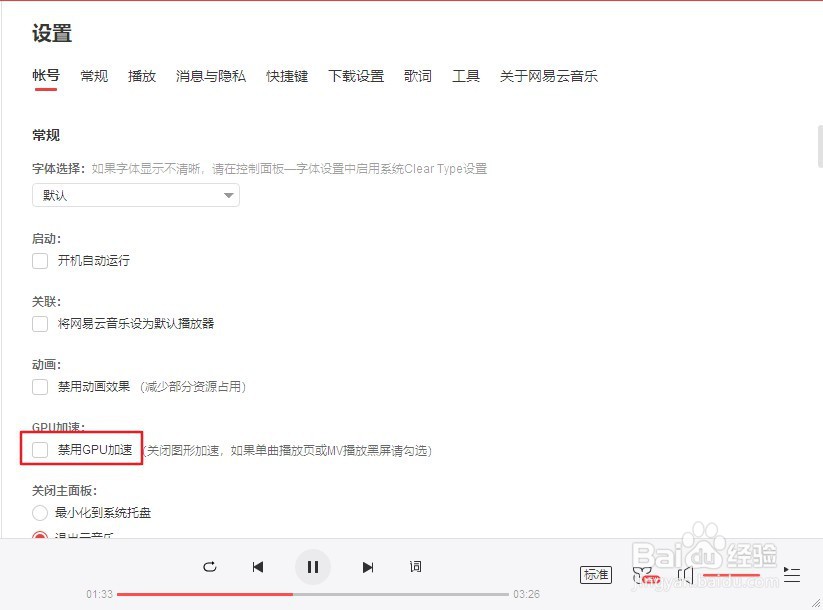
Task: Open lyrics with the 词 icon
Action: (415, 566)
